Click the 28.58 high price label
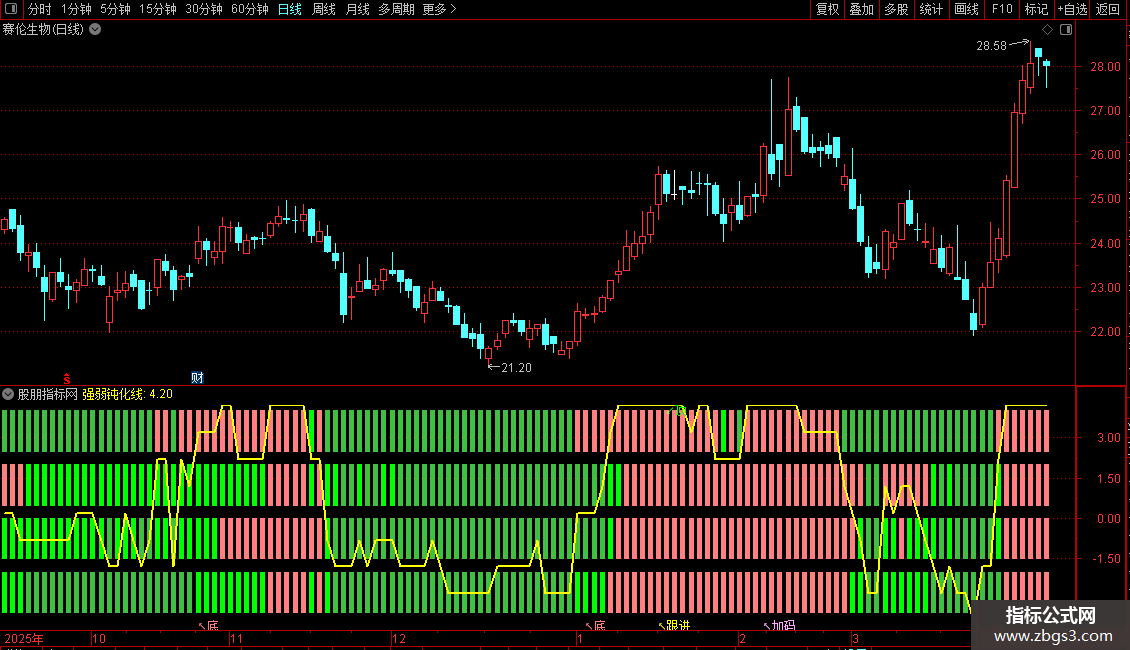The height and width of the screenshot is (650, 1130). [991, 45]
